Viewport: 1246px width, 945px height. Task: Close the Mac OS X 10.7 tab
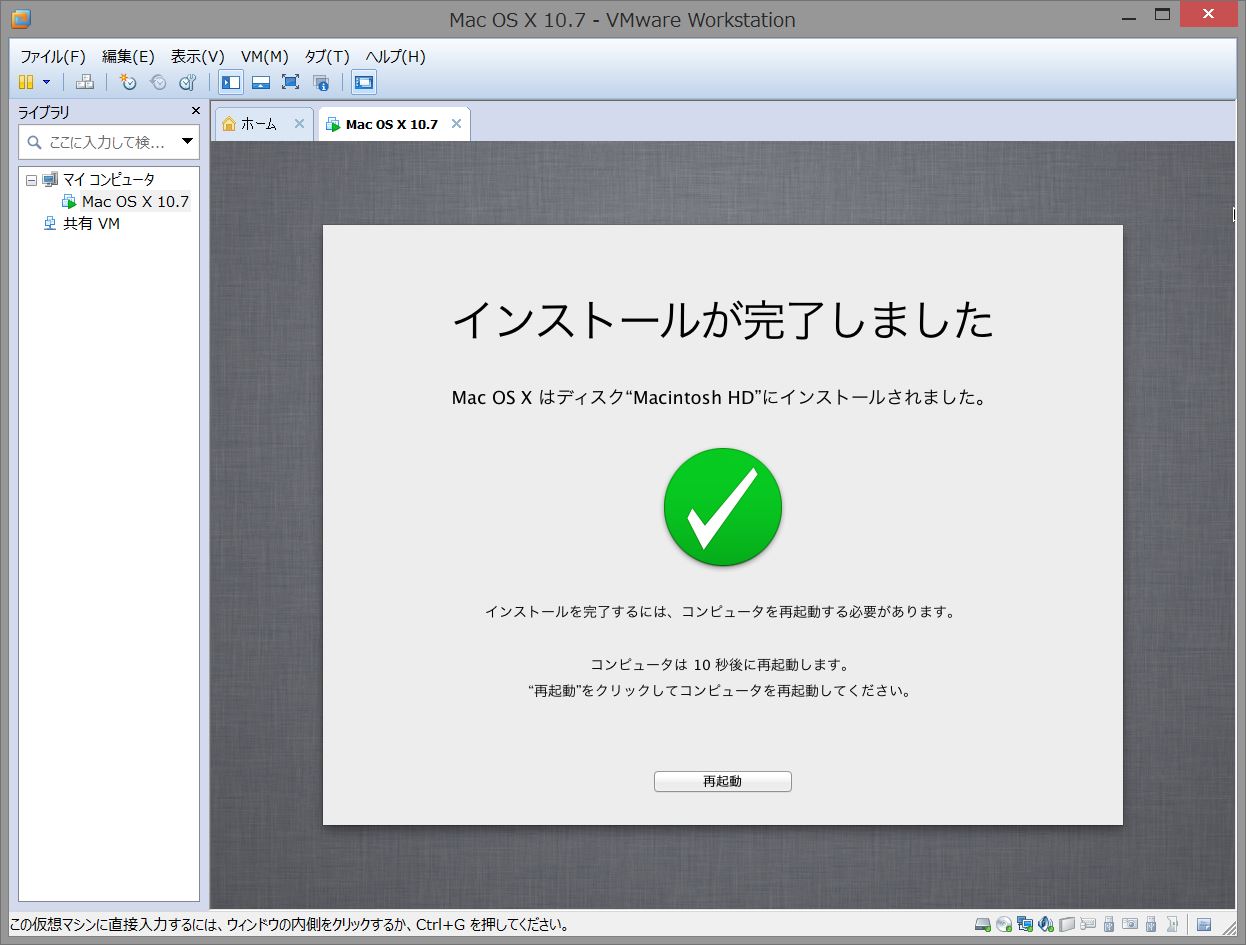point(456,124)
